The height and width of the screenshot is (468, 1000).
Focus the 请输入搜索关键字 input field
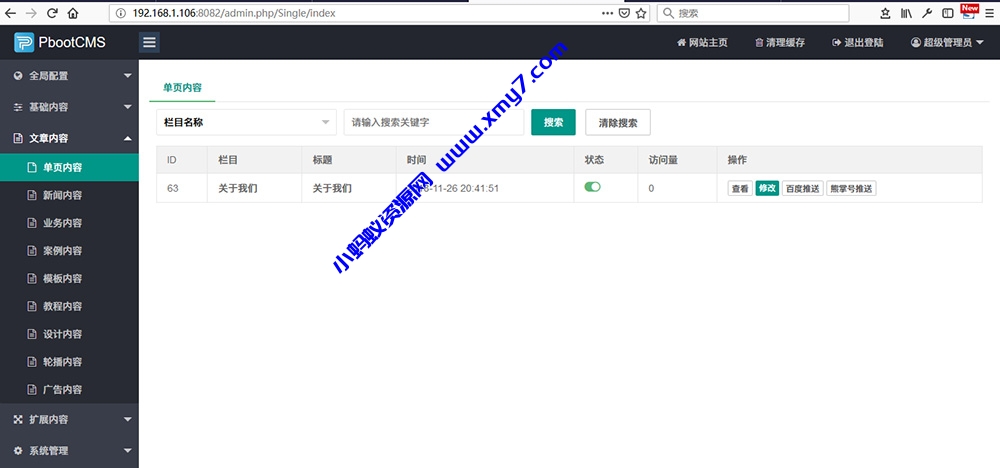[434, 122]
